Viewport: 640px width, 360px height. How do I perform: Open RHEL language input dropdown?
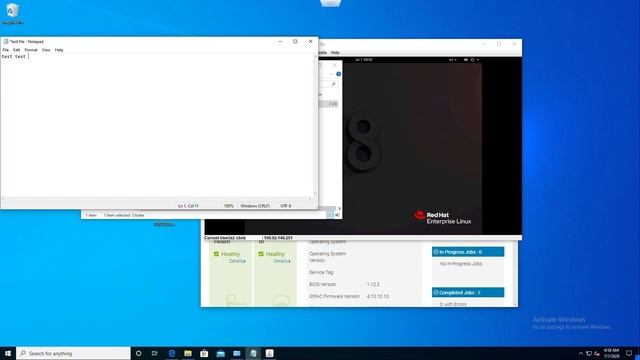tap(452, 60)
